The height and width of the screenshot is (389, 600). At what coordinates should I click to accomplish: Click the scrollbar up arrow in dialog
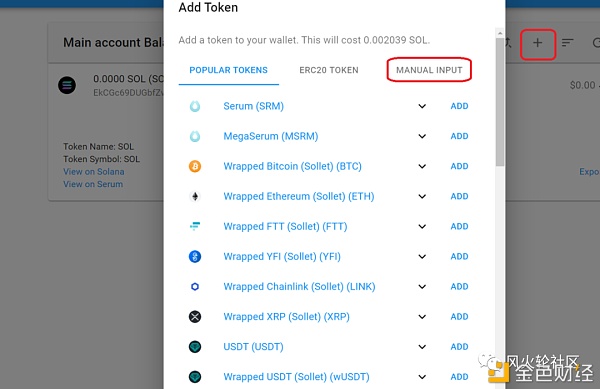pos(500,33)
